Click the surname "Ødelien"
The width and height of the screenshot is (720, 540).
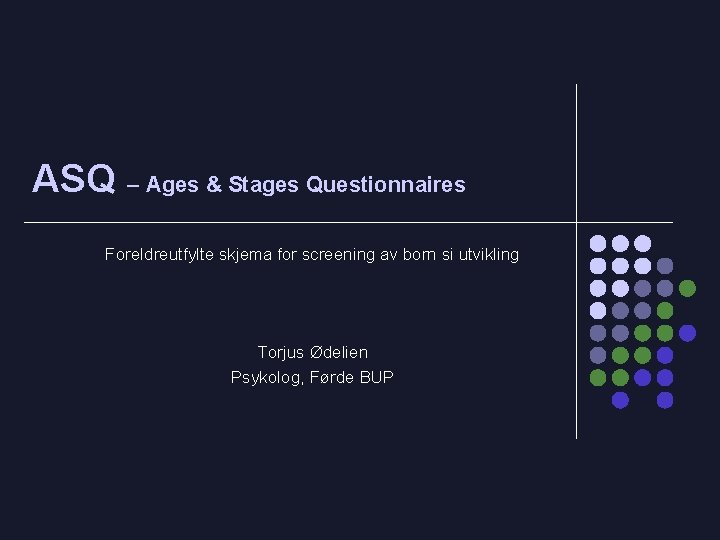click(x=339, y=352)
